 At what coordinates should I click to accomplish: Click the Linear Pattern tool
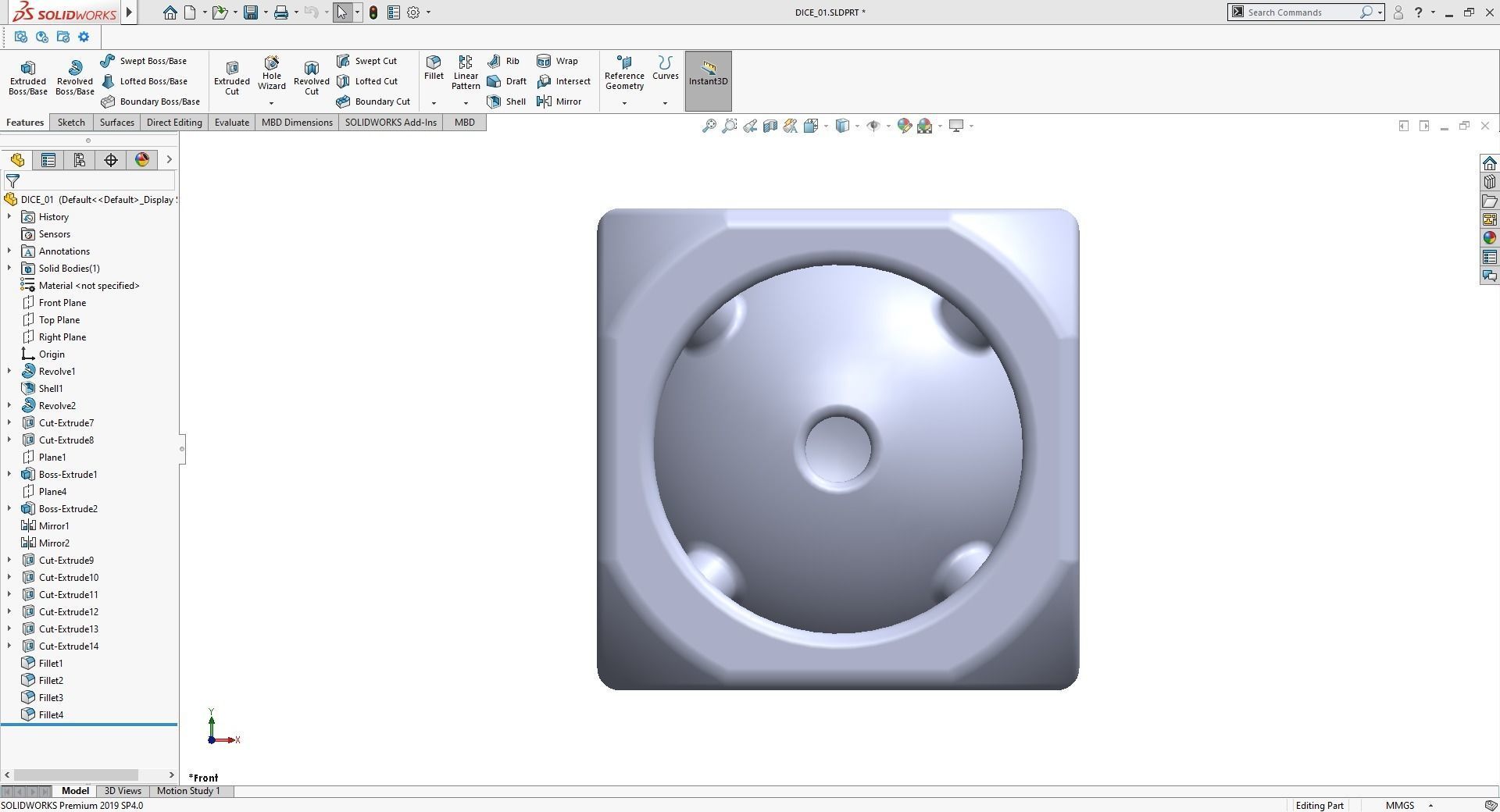(466, 73)
